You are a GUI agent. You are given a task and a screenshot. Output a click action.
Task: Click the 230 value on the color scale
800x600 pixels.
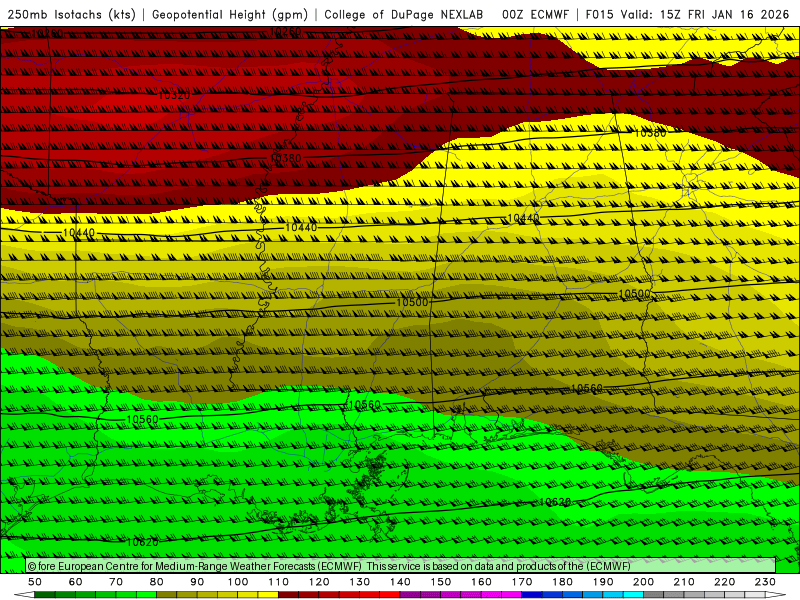pos(765,582)
